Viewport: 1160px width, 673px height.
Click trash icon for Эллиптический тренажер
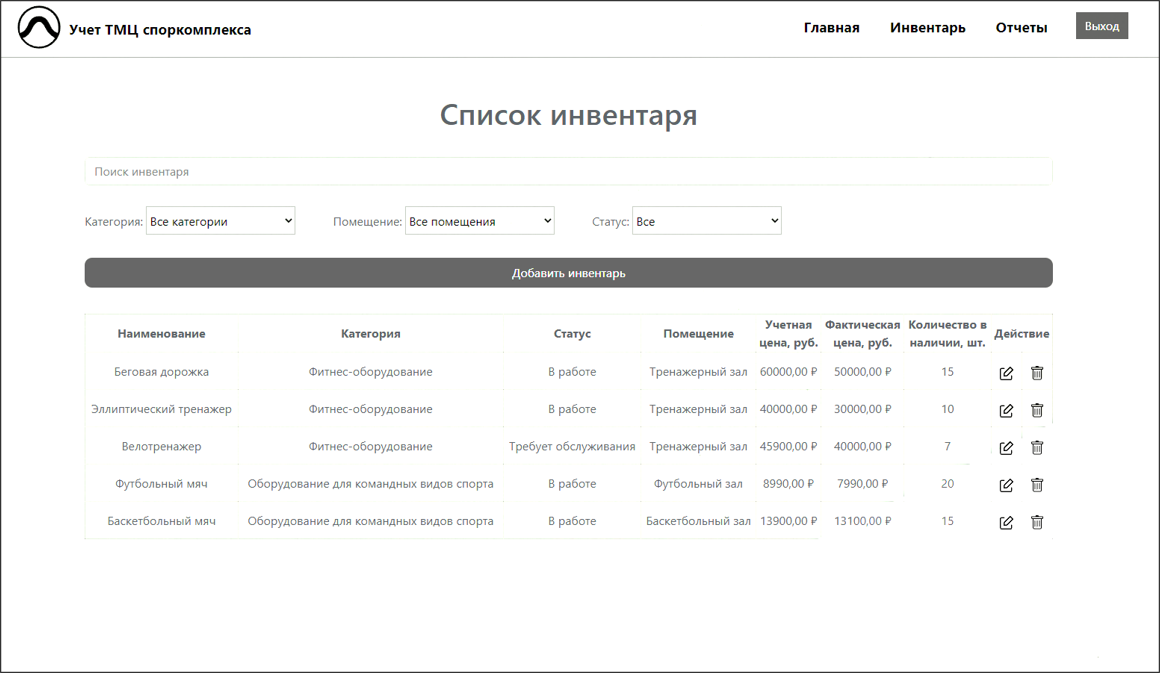point(1037,410)
